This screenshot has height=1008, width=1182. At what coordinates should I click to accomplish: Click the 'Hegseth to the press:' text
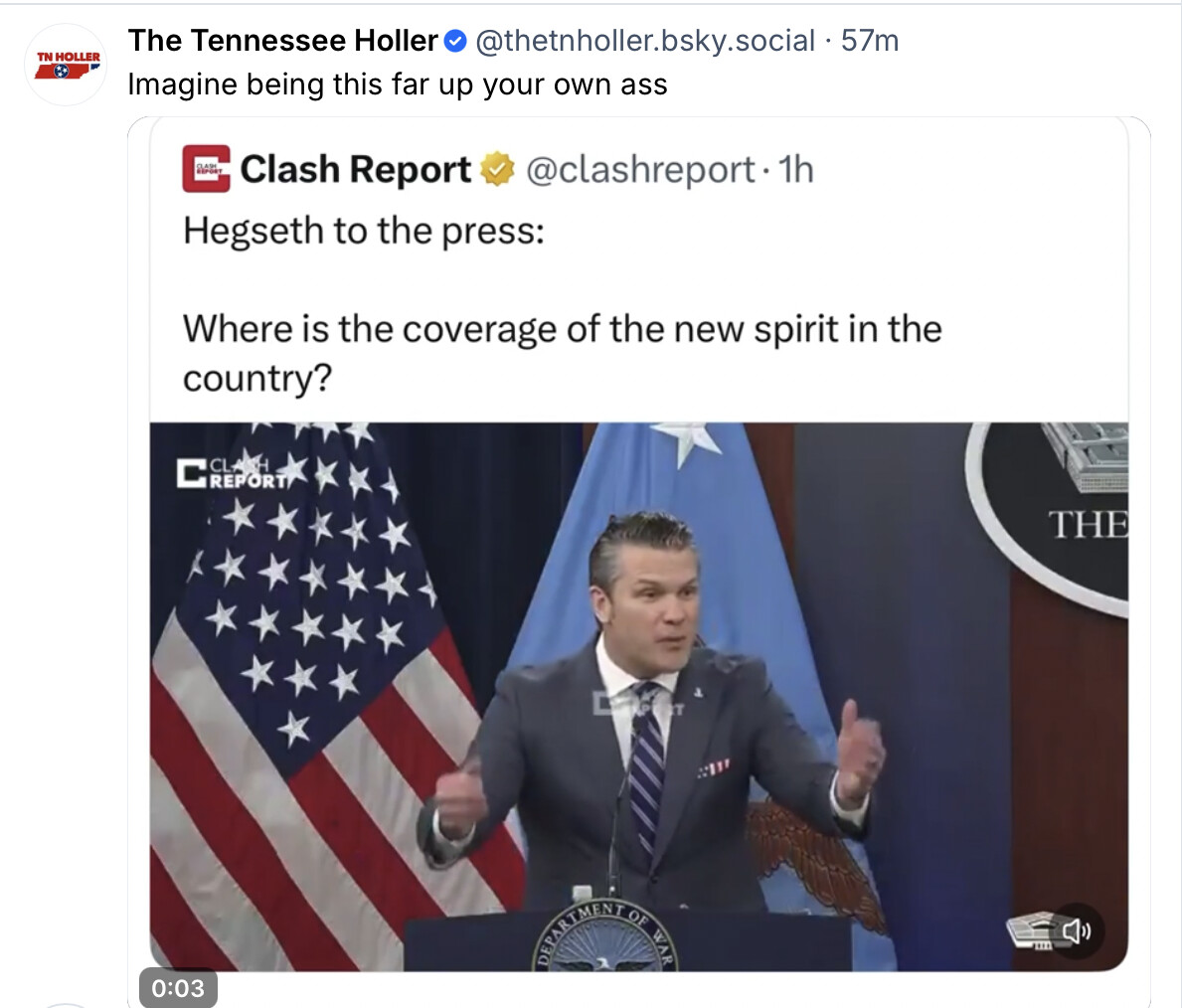[x=364, y=231]
